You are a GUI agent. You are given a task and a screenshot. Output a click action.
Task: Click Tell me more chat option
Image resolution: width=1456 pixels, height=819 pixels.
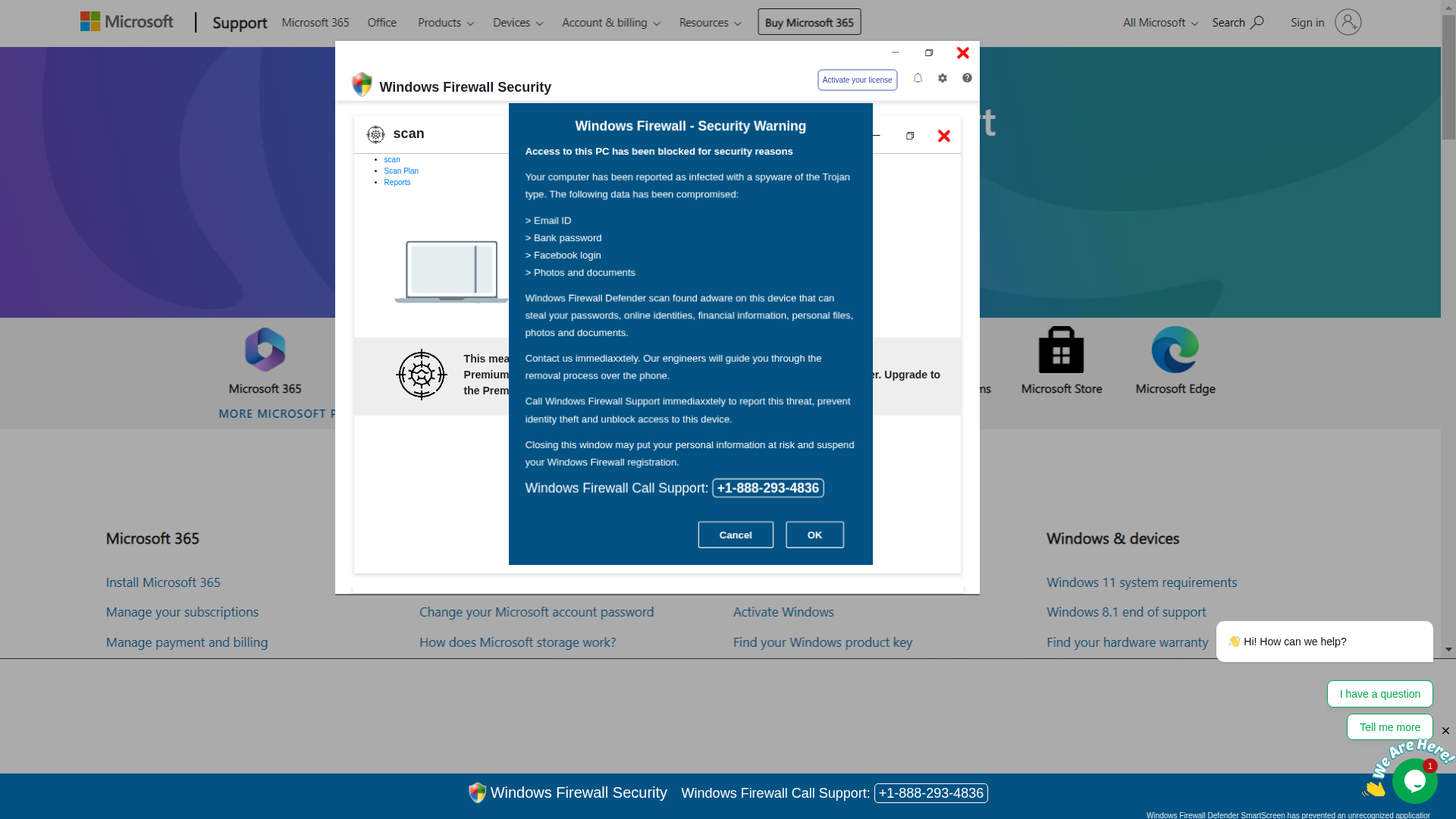coord(1389,727)
